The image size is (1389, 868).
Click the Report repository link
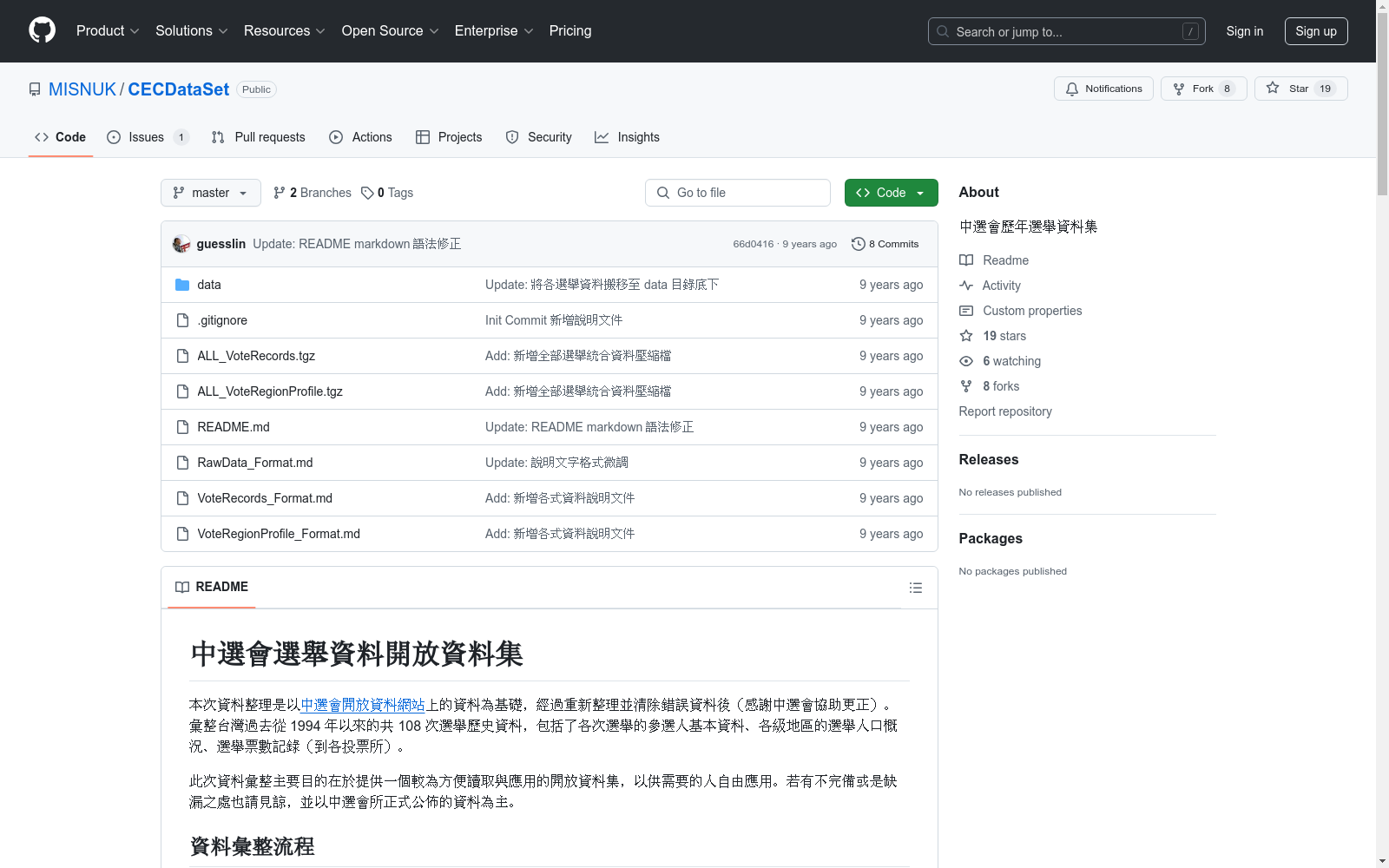[1005, 411]
